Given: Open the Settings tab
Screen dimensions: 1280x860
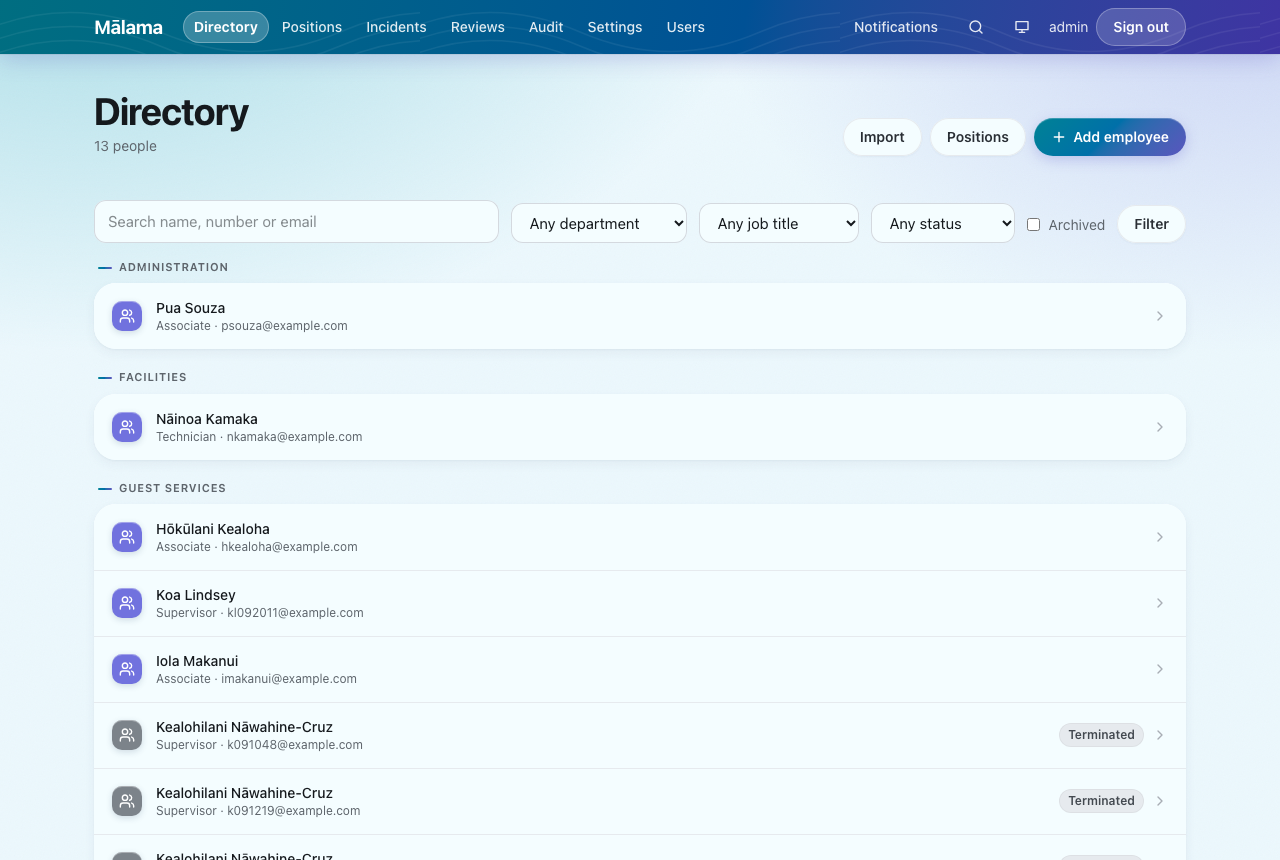Looking at the screenshot, I should tap(615, 27).
